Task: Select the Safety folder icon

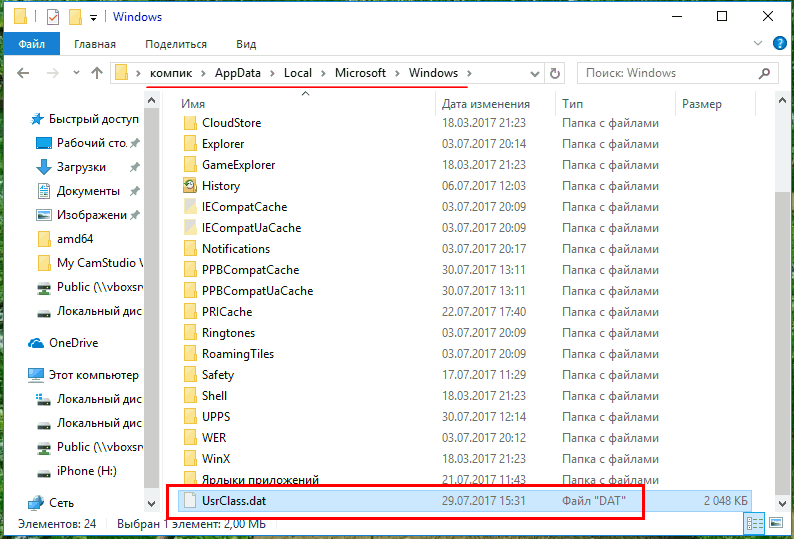Action: coord(190,375)
